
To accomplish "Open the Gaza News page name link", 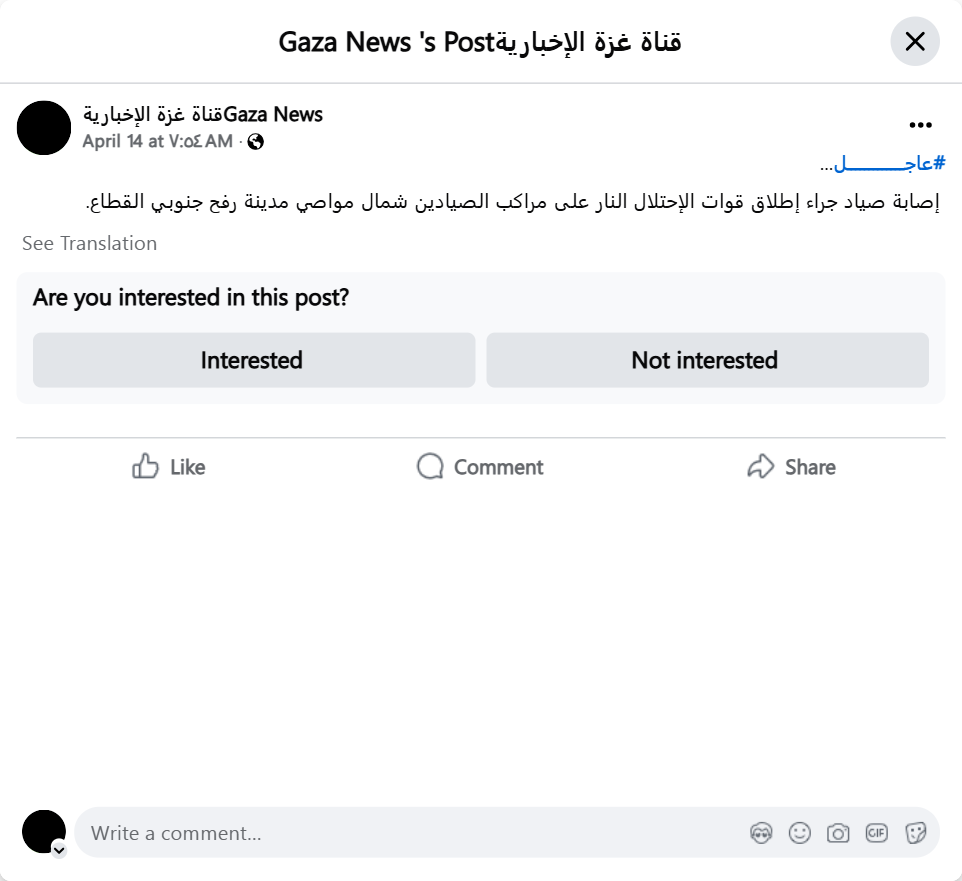I will (x=203, y=114).
